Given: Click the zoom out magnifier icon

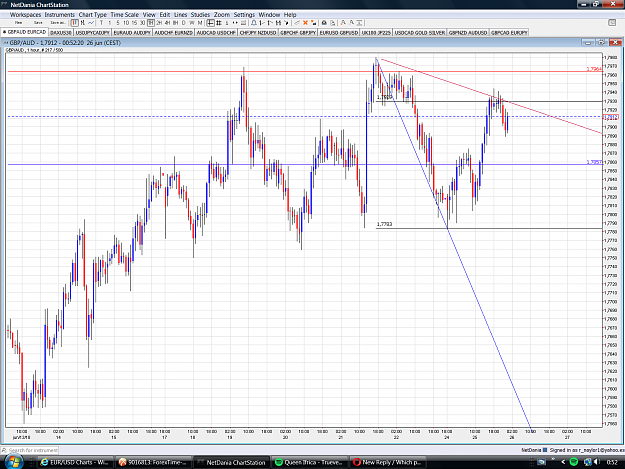Looking at the screenshot, I should 352,23.
